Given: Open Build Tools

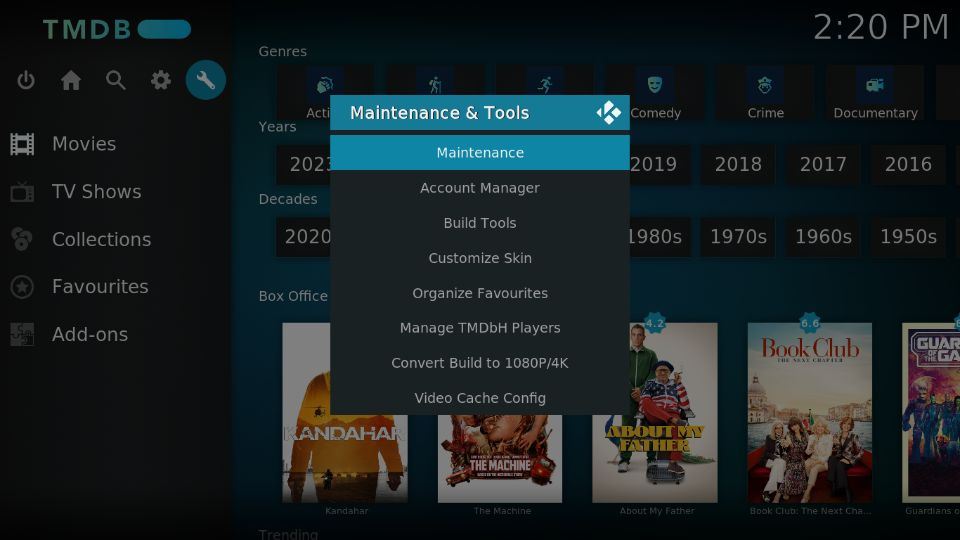Looking at the screenshot, I should [x=480, y=223].
